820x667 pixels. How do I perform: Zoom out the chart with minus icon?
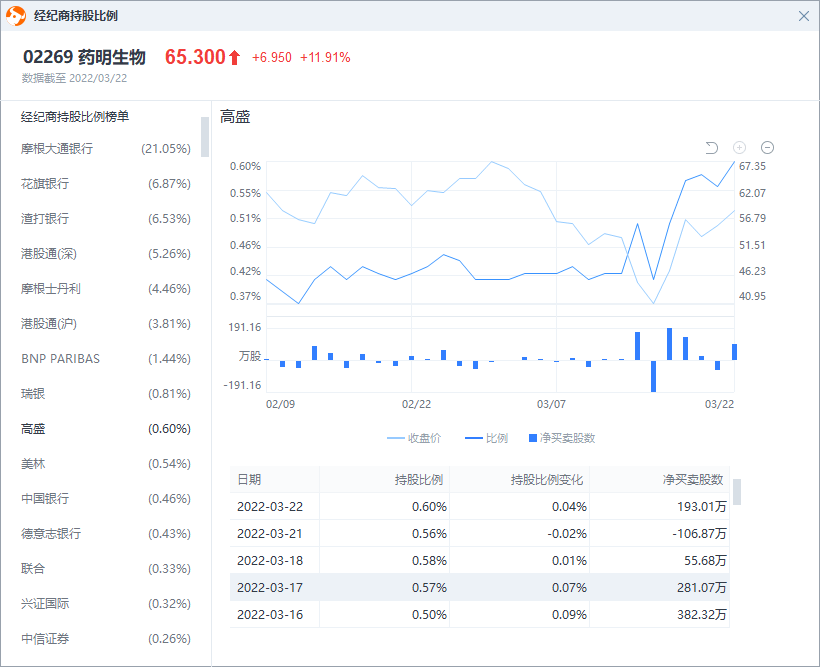click(x=767, y=148)
